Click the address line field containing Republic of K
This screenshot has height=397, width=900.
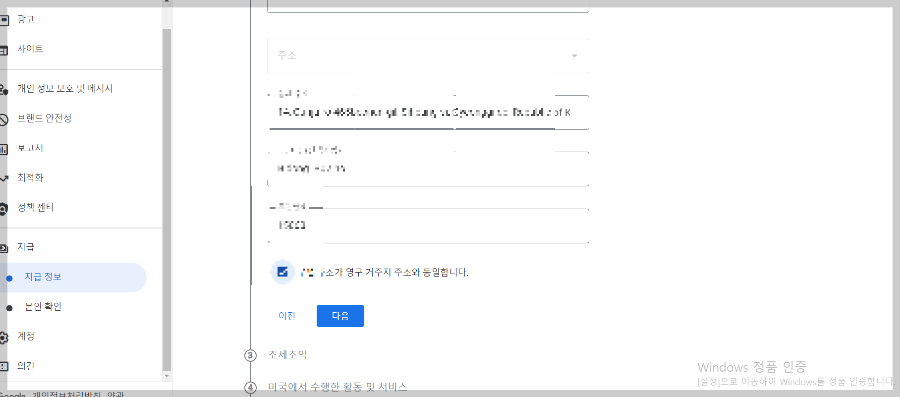[428, 112]
